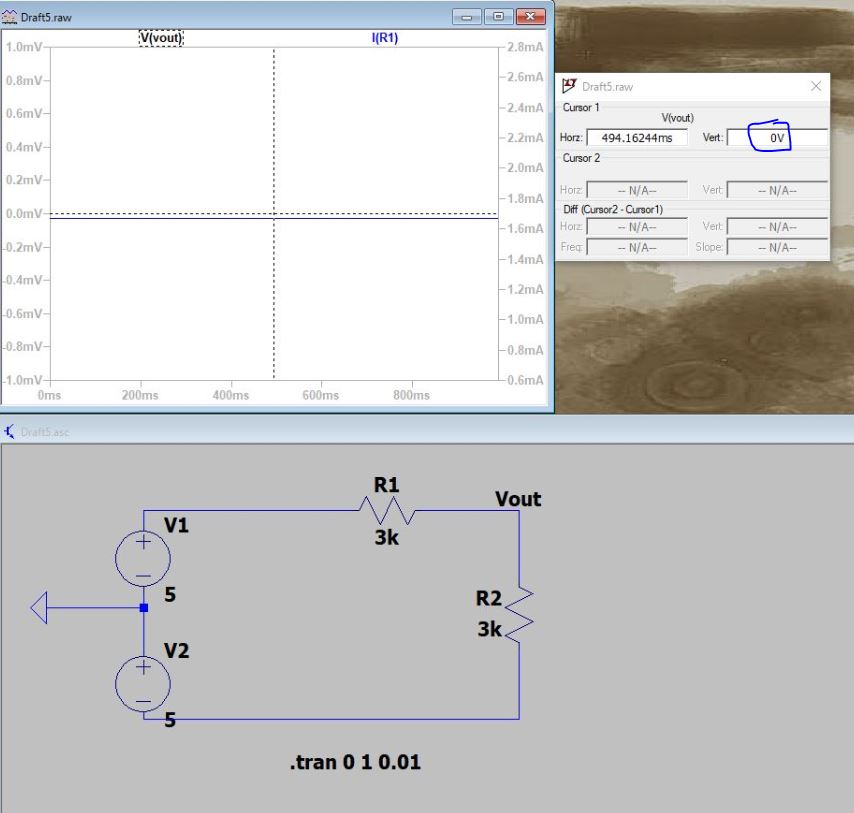
Task: Select the V1 voltage source symbol
Action: point(143,558)
